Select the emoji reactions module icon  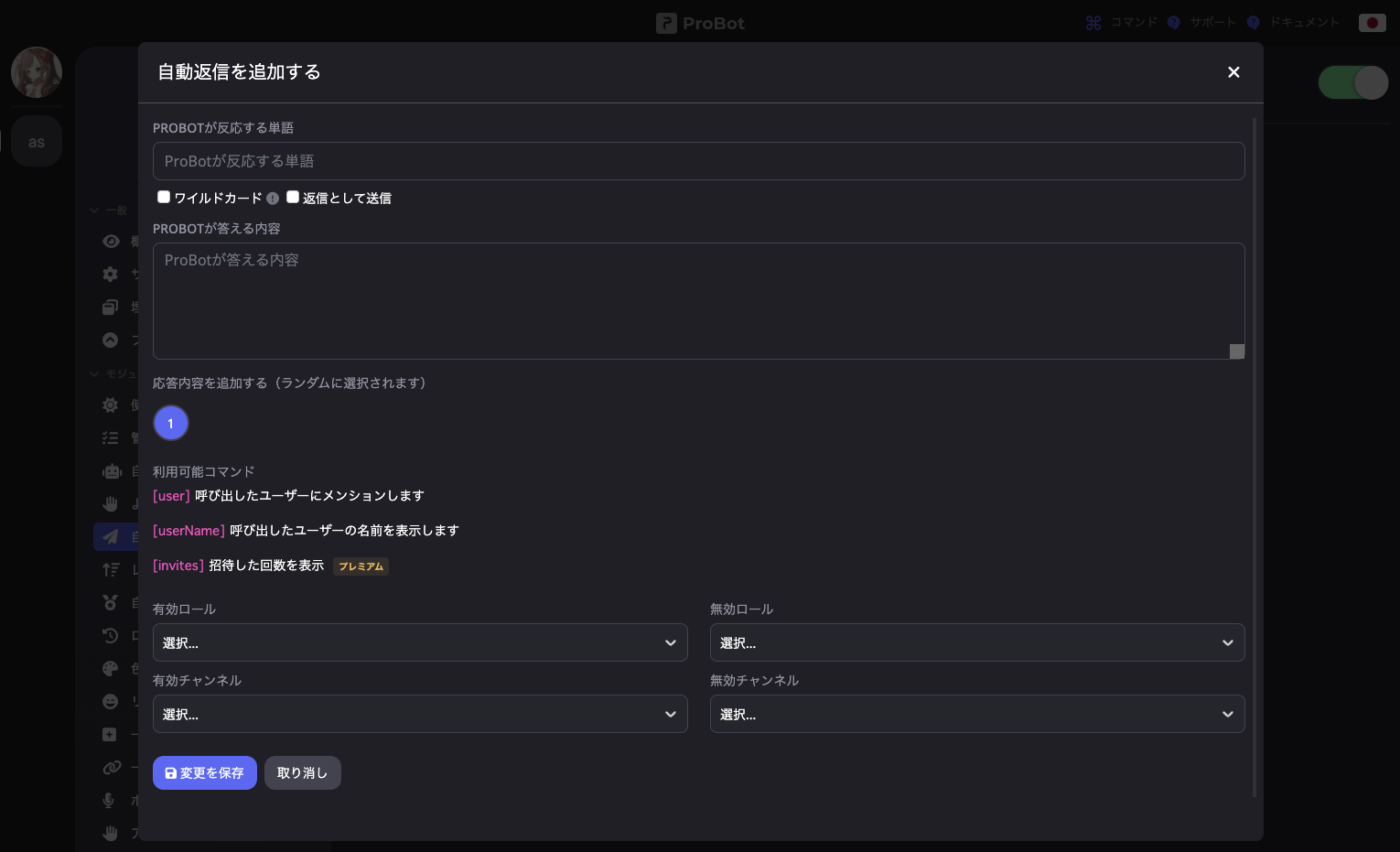pos(110,701)
